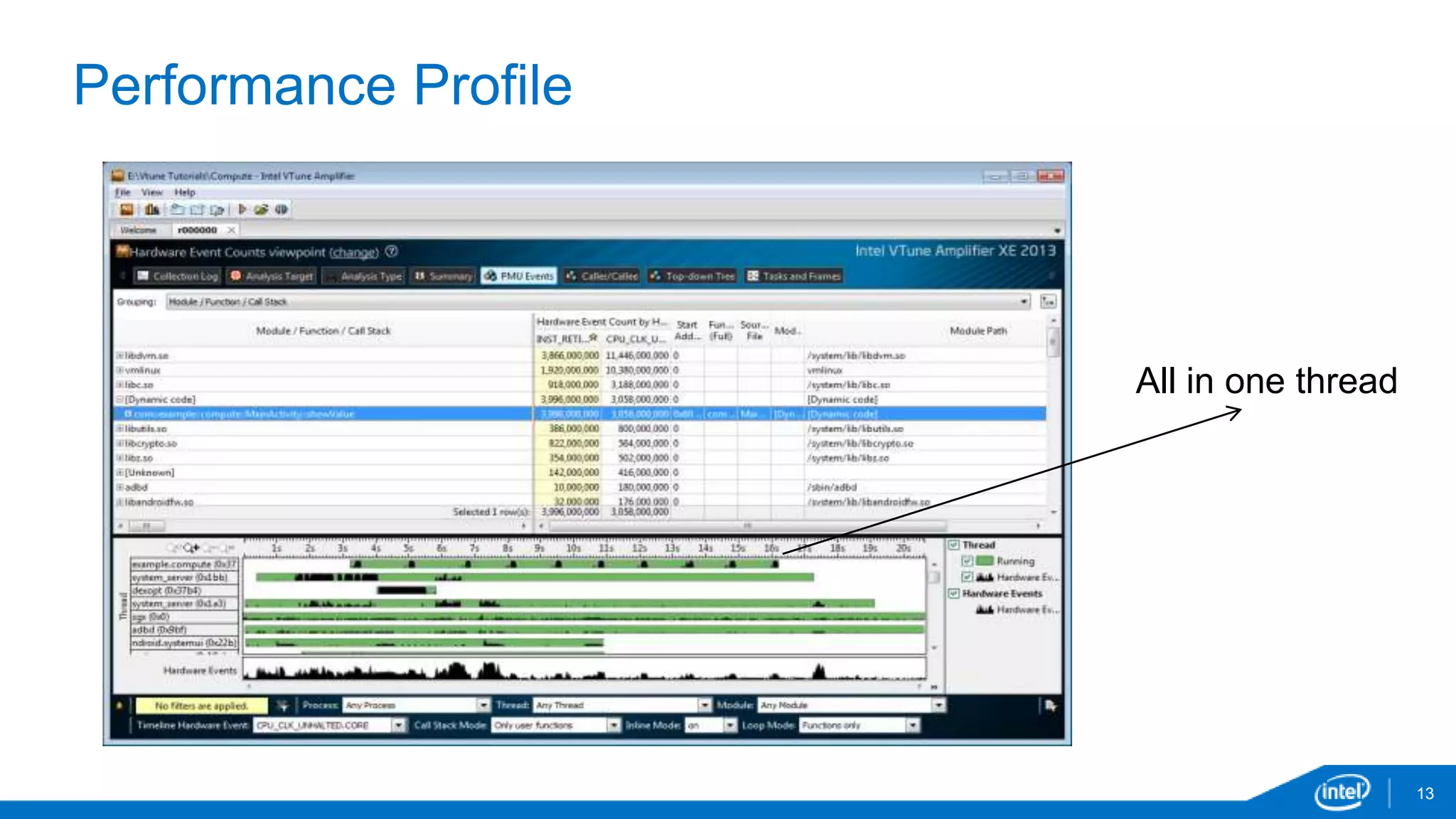Uncheck the Running thread state checkbox
The height and width of the screenshot is (819, 1456).
click(967, 561)
